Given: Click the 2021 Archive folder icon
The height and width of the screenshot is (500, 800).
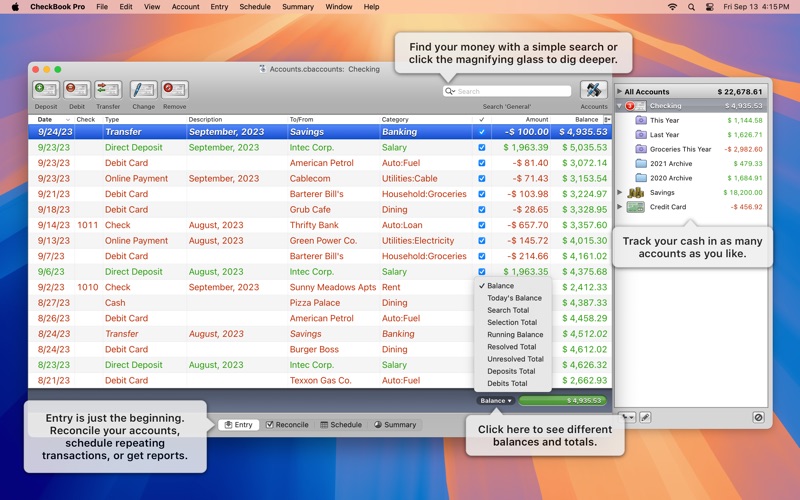Looking at the screenshot, I should coord(641,163).
